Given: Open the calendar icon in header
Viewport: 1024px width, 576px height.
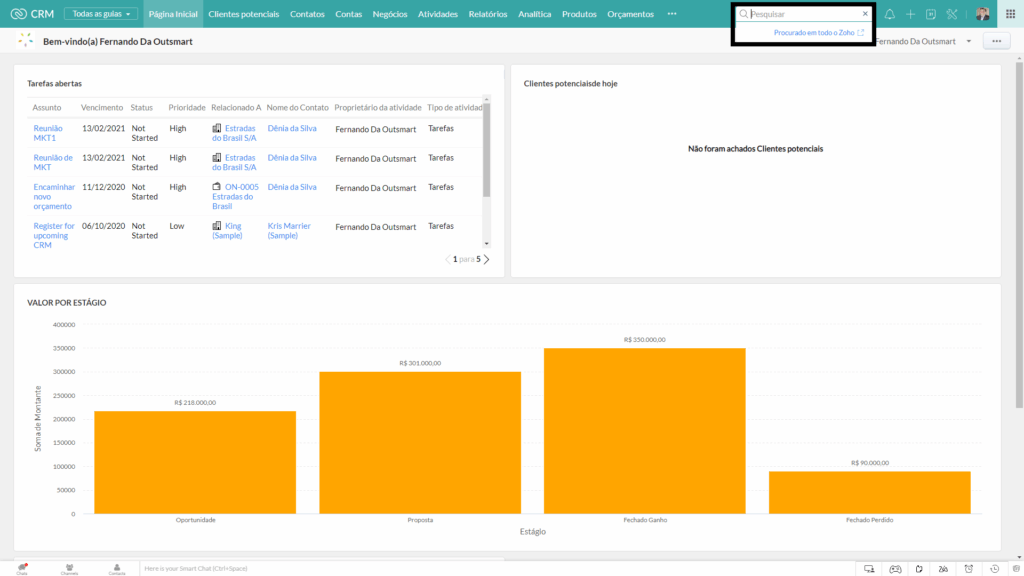Looking at the screenshot, I should [x=931, y=14].
